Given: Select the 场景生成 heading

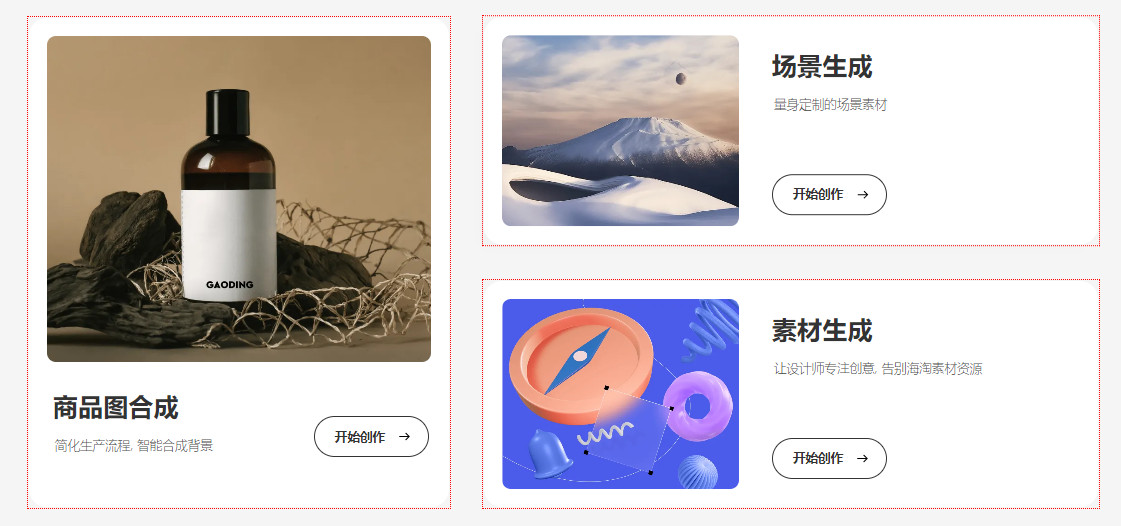Looking at the screenshot, I should click(821, 67).
